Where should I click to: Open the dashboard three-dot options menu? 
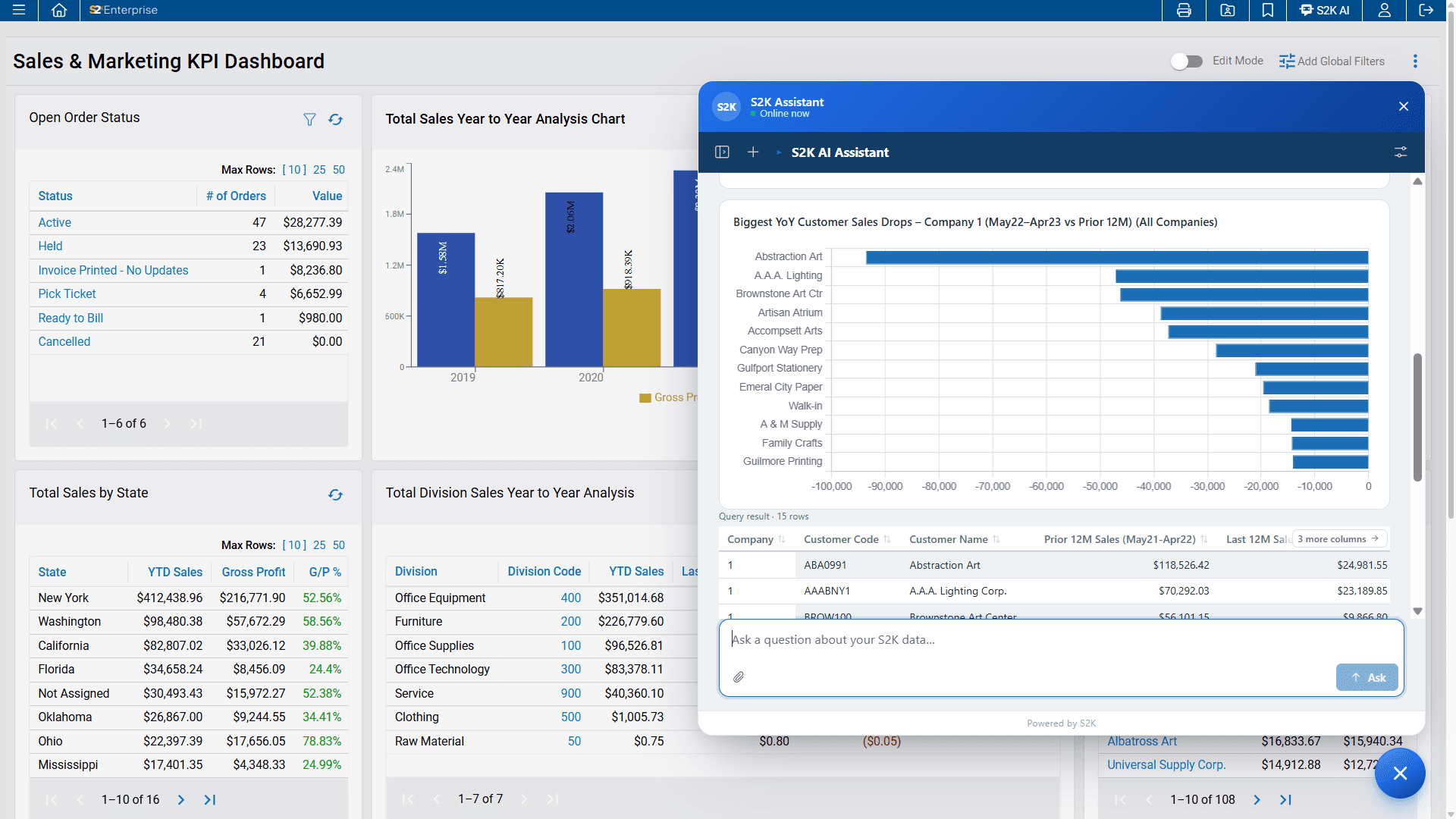(x=1415, y=61)
